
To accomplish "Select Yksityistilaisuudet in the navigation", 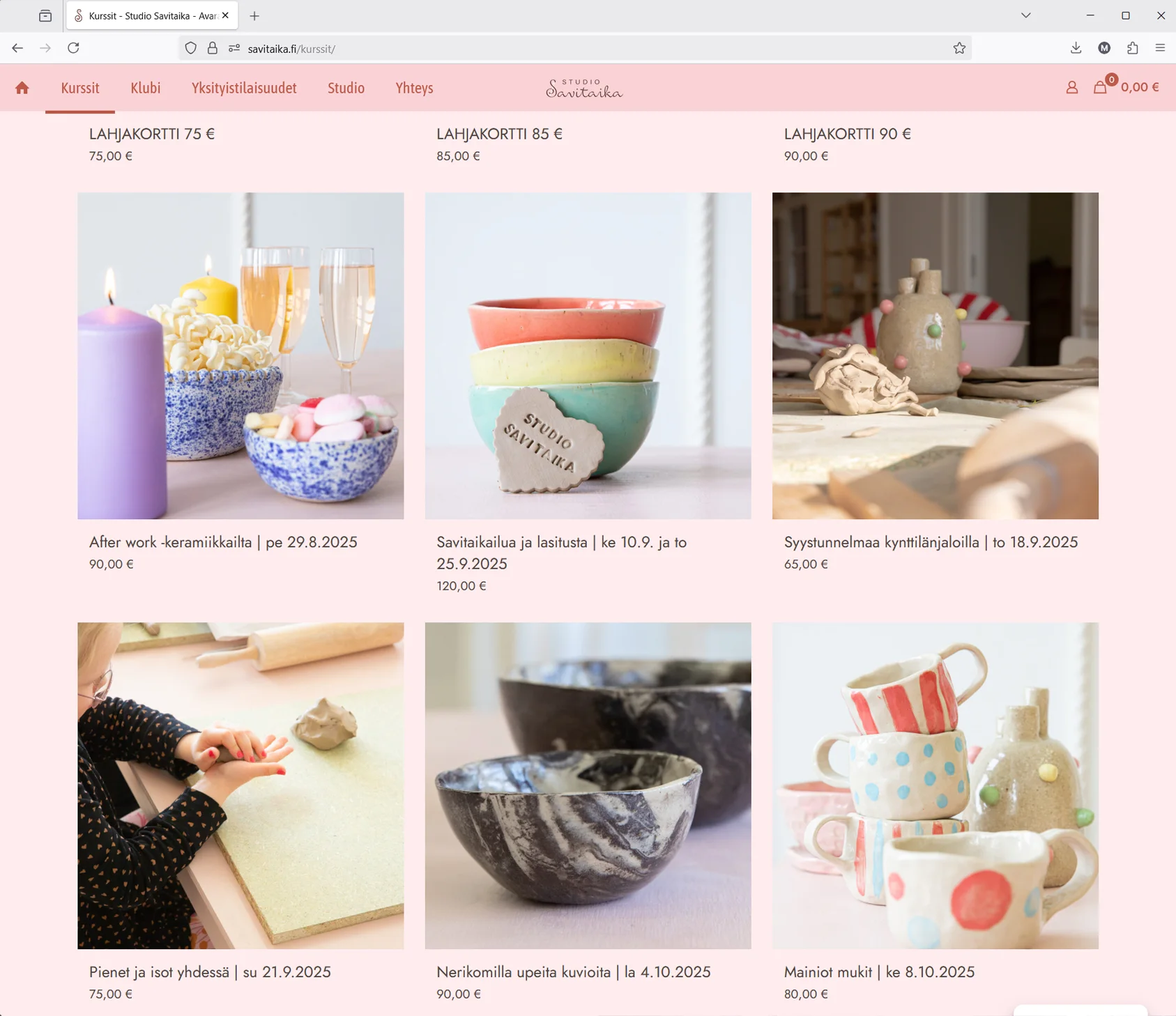I will tap(244, 88).
